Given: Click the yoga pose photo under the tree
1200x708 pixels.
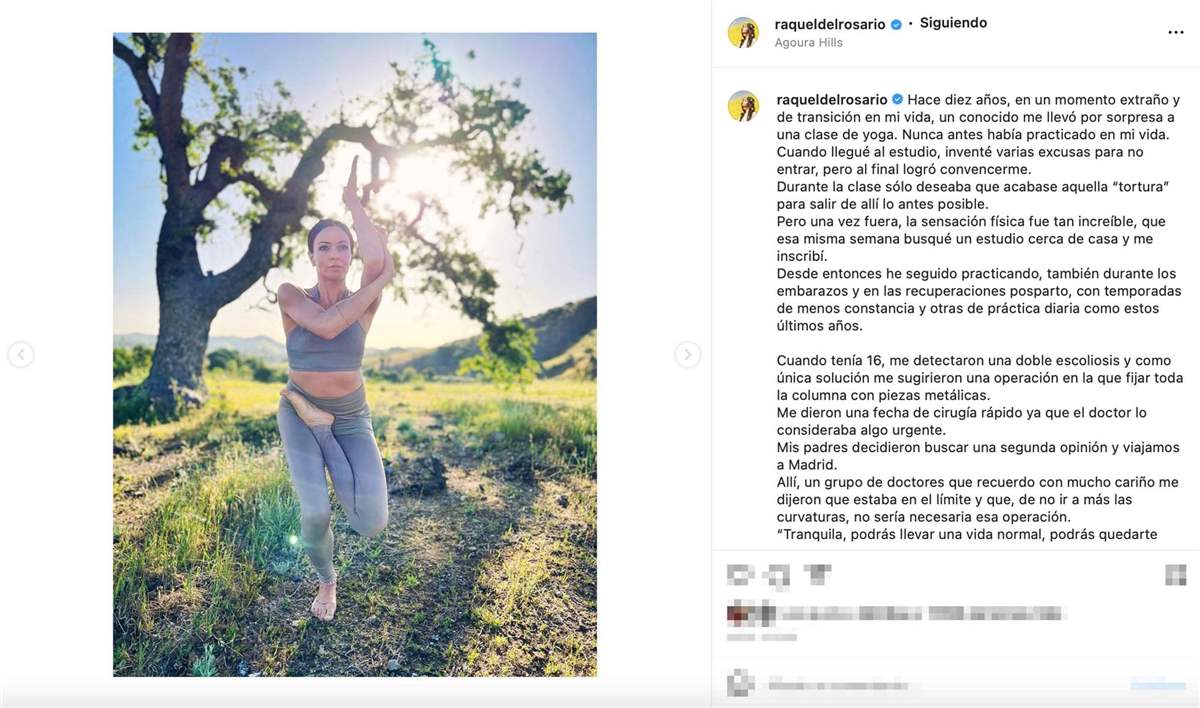Looking at the screenshot, I should pos(354,354).
